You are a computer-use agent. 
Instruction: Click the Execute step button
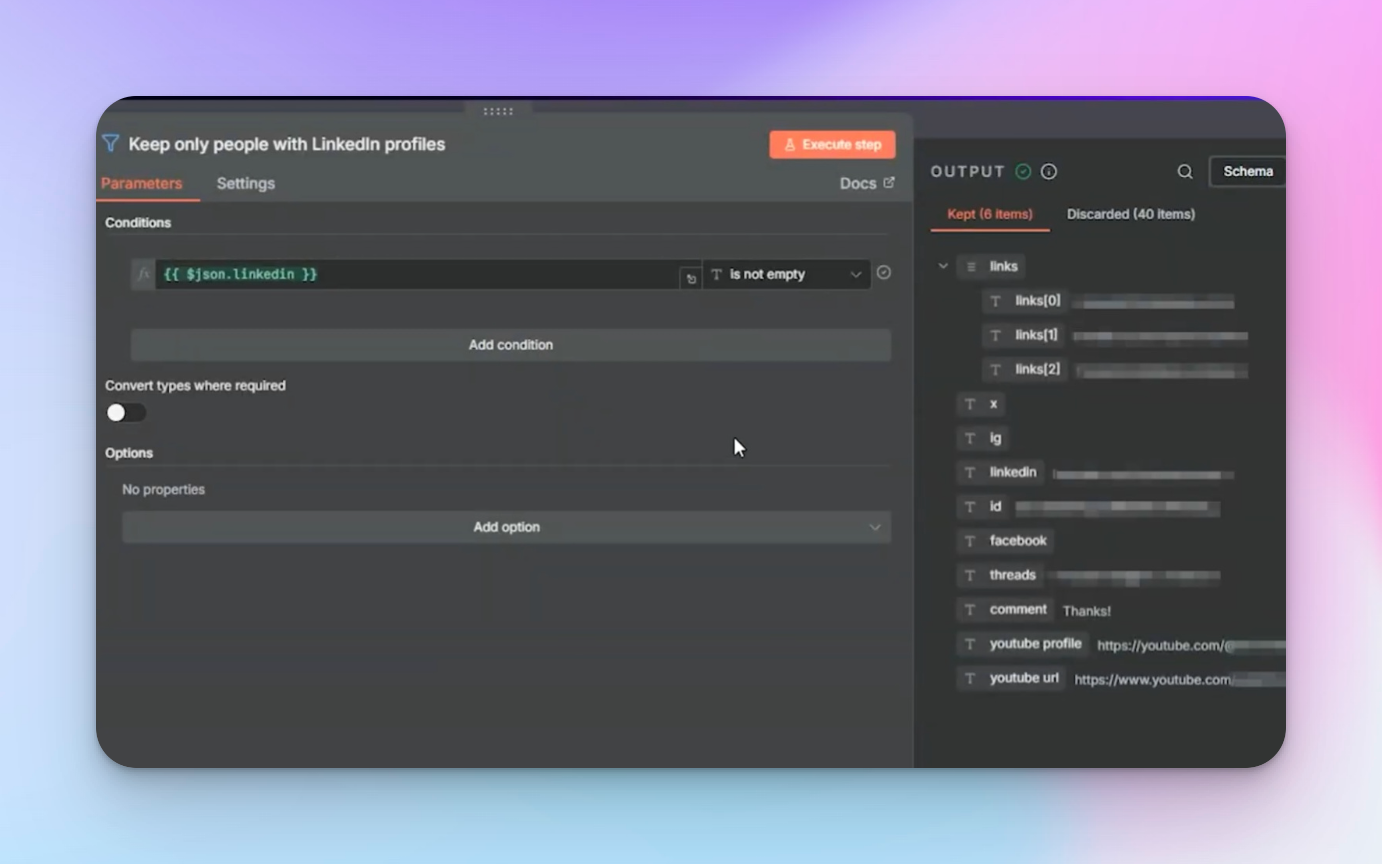(x=832, y=144)
